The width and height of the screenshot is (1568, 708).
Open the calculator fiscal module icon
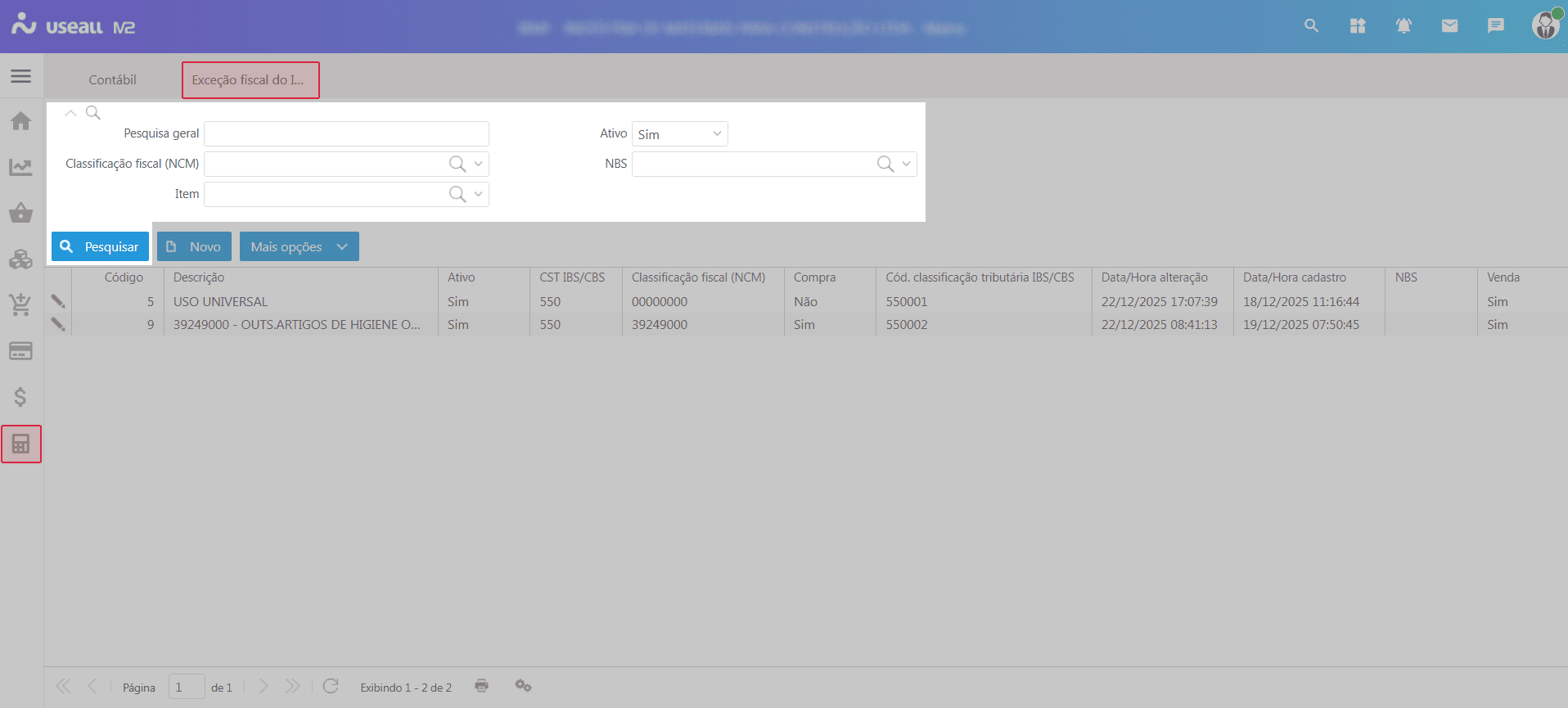tap(21, 444)
